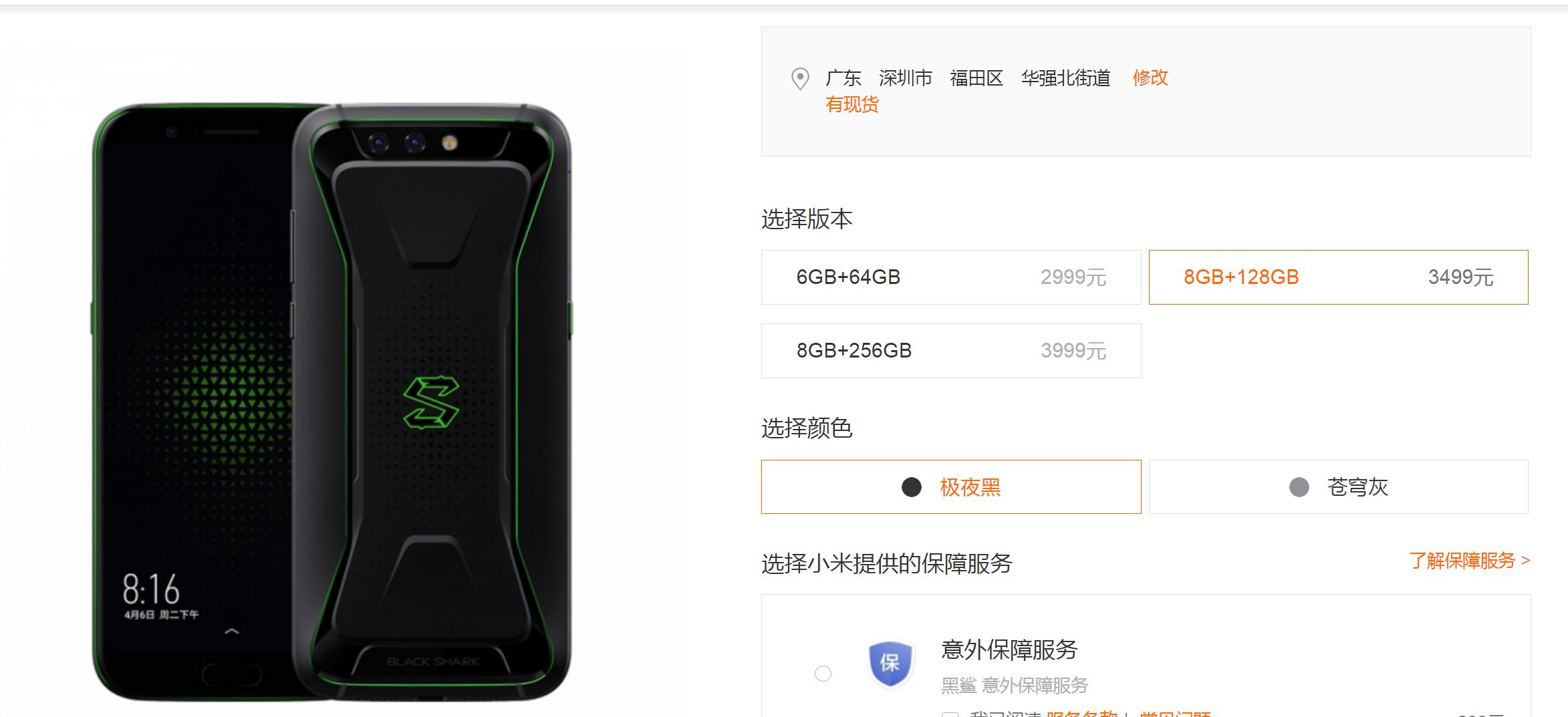Image resolution: width=1568 pixels, height=717 pixels.
Task: Click the 意外保障服务 title
Action: (1009, 650)
